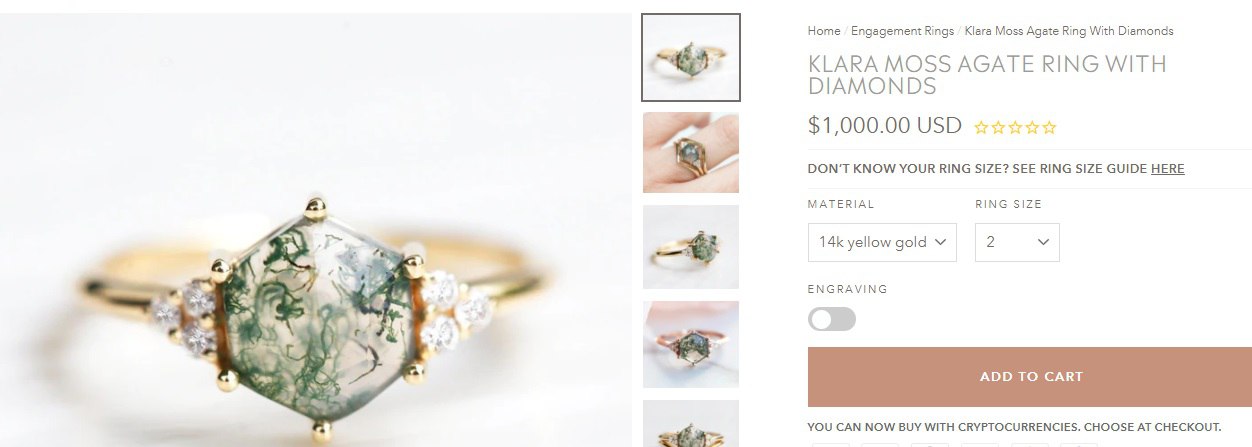Click the first rating star
Screen dimensions: 1252x447
[x=982, y=128]
